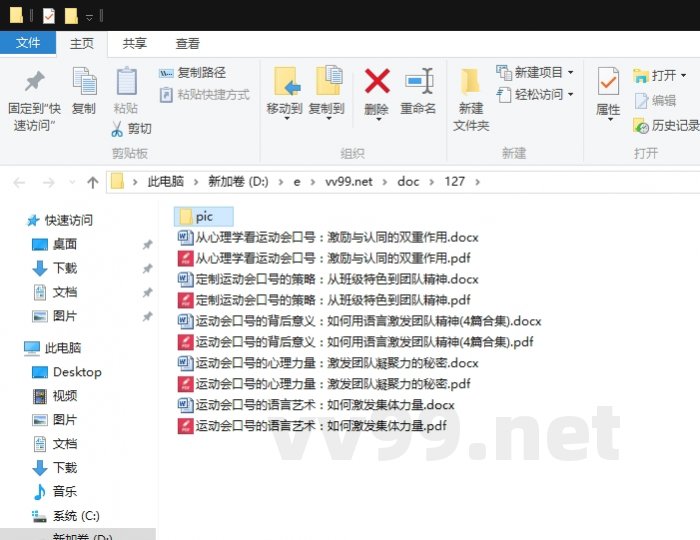This screenshot has width=700, height=540.
Task: Open the Properties checkmark icon
Action: tap(608, 81)
